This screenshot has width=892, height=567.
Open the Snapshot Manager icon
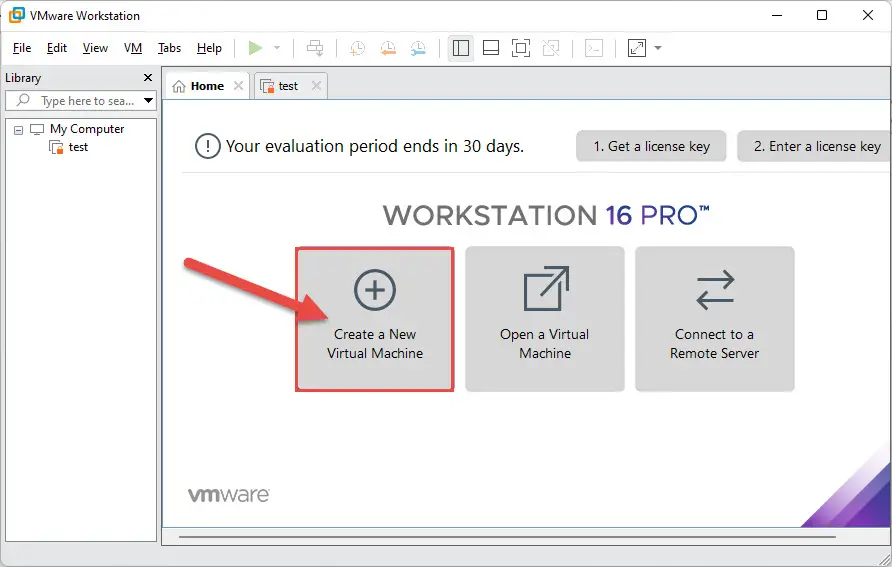[418, 48]
